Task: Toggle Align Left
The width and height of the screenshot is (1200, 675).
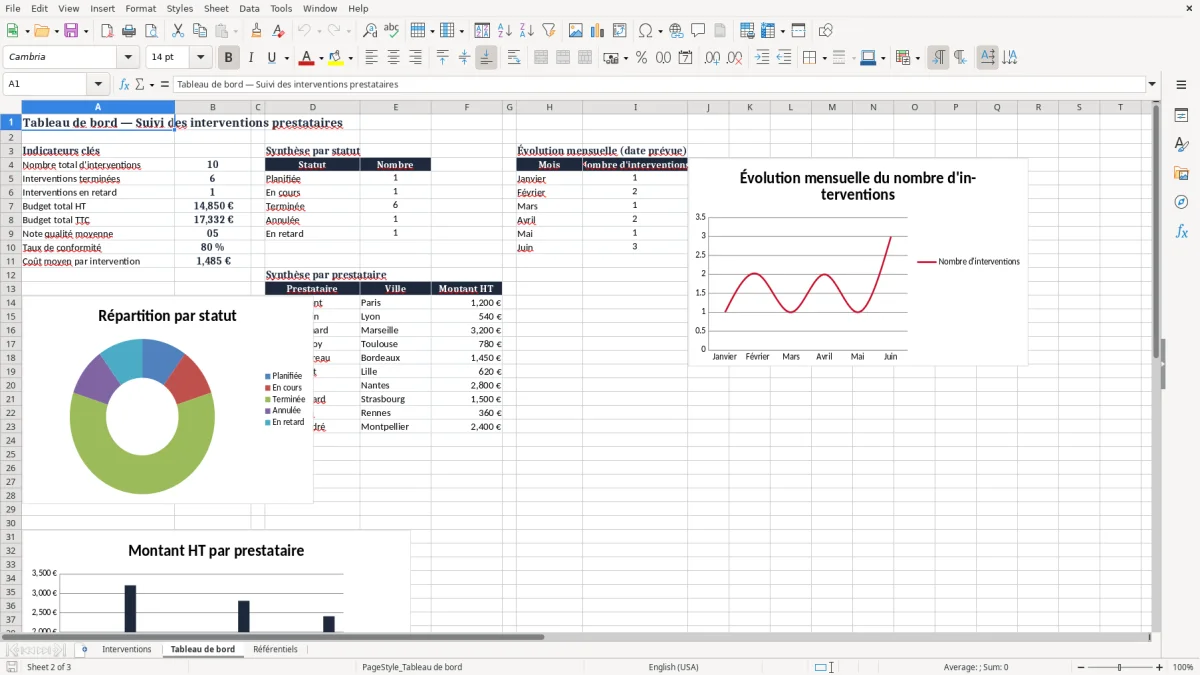Action: tap(371, 58)
